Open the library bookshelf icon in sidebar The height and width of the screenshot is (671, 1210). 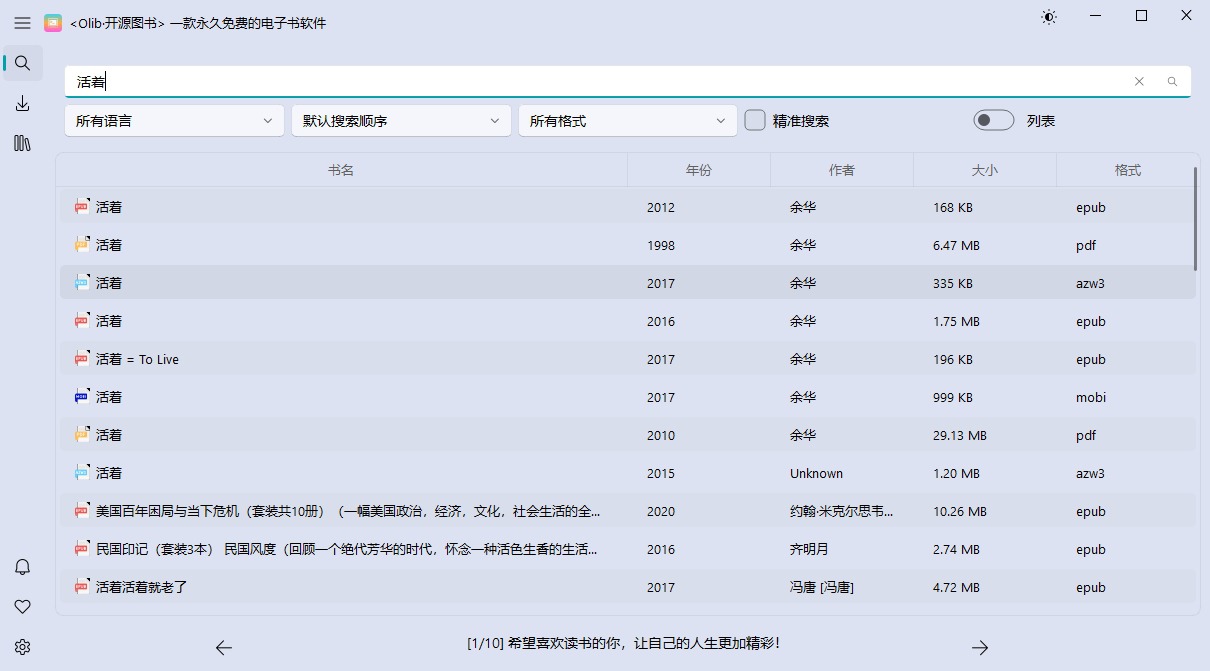[22, 144]
